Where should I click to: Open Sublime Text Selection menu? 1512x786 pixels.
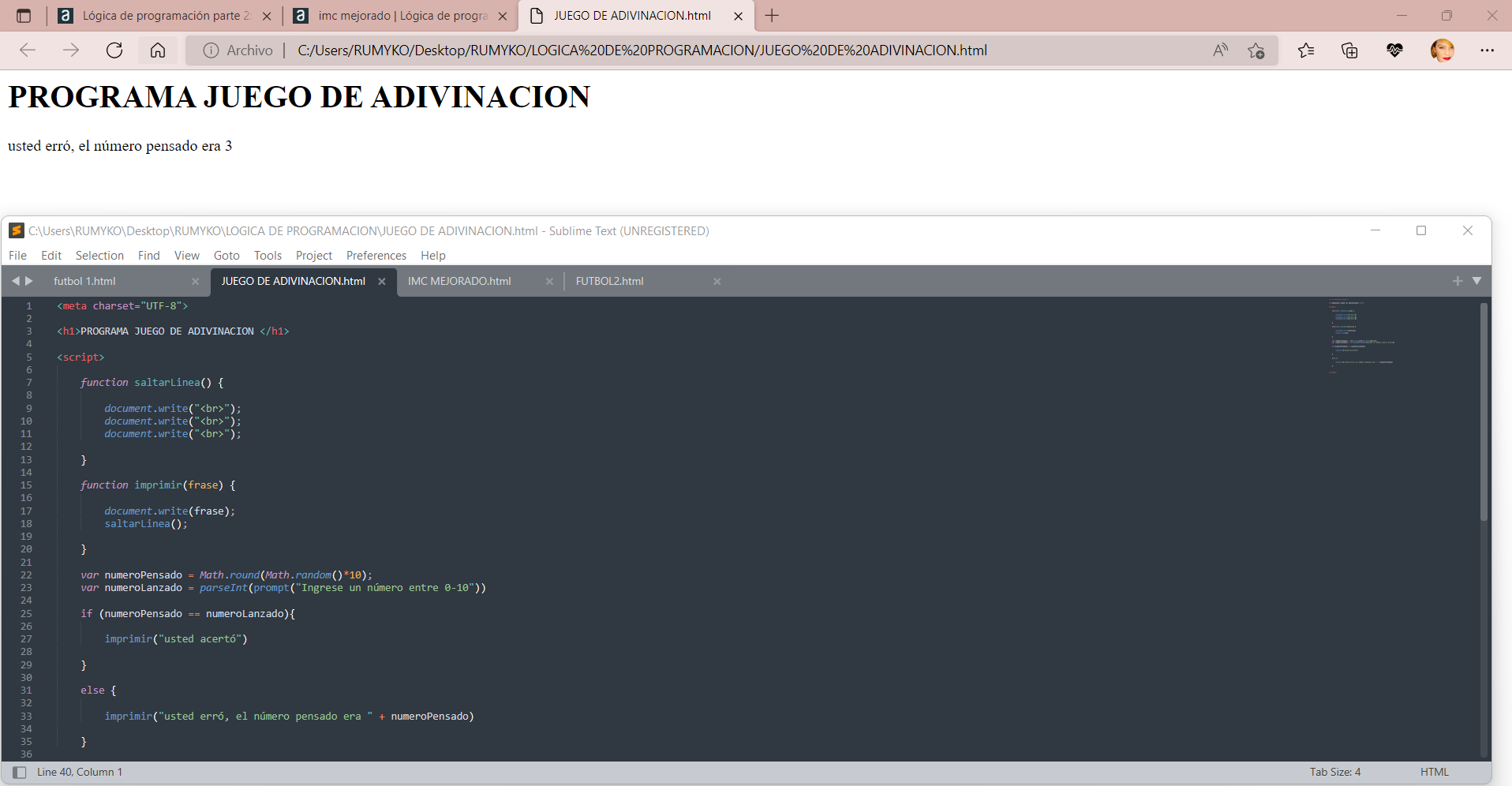coord(99,255)
